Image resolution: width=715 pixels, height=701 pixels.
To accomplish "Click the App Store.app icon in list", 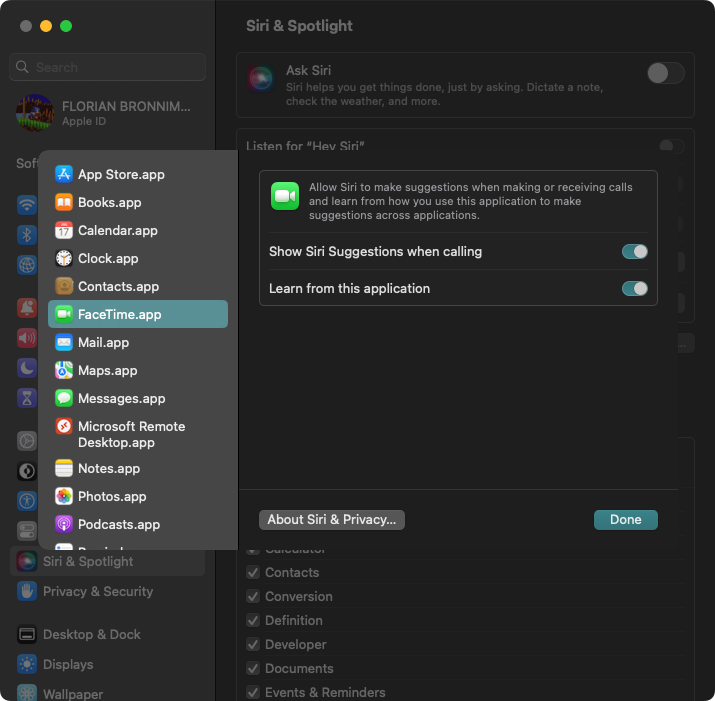I will pyautogui.click(x=64, y=174).
